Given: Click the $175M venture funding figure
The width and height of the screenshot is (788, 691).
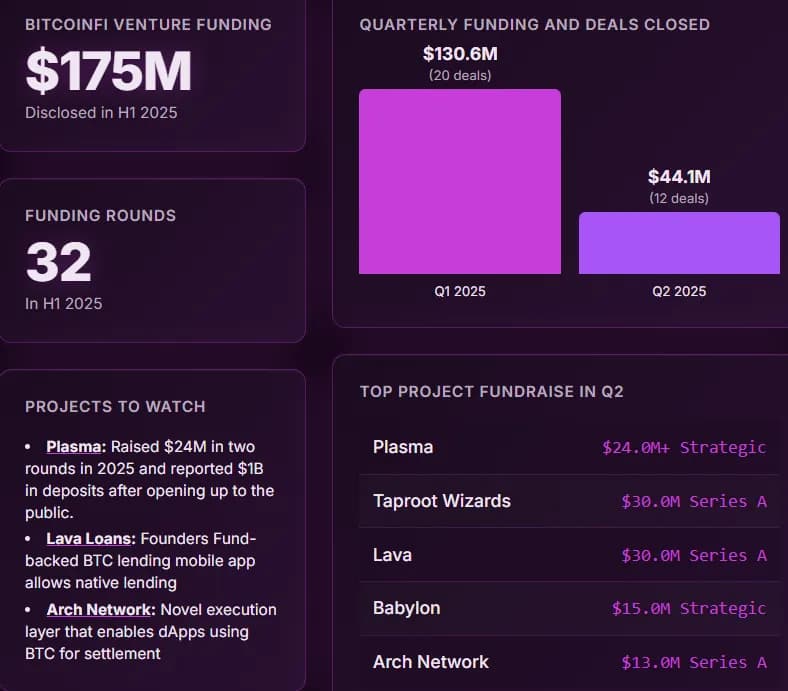Looking at the screenshot, I should coord(108,70).
